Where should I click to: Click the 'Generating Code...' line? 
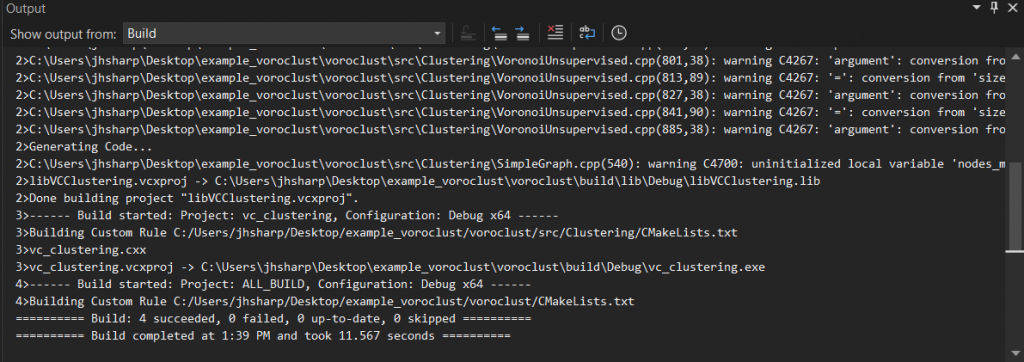[84, 146]
